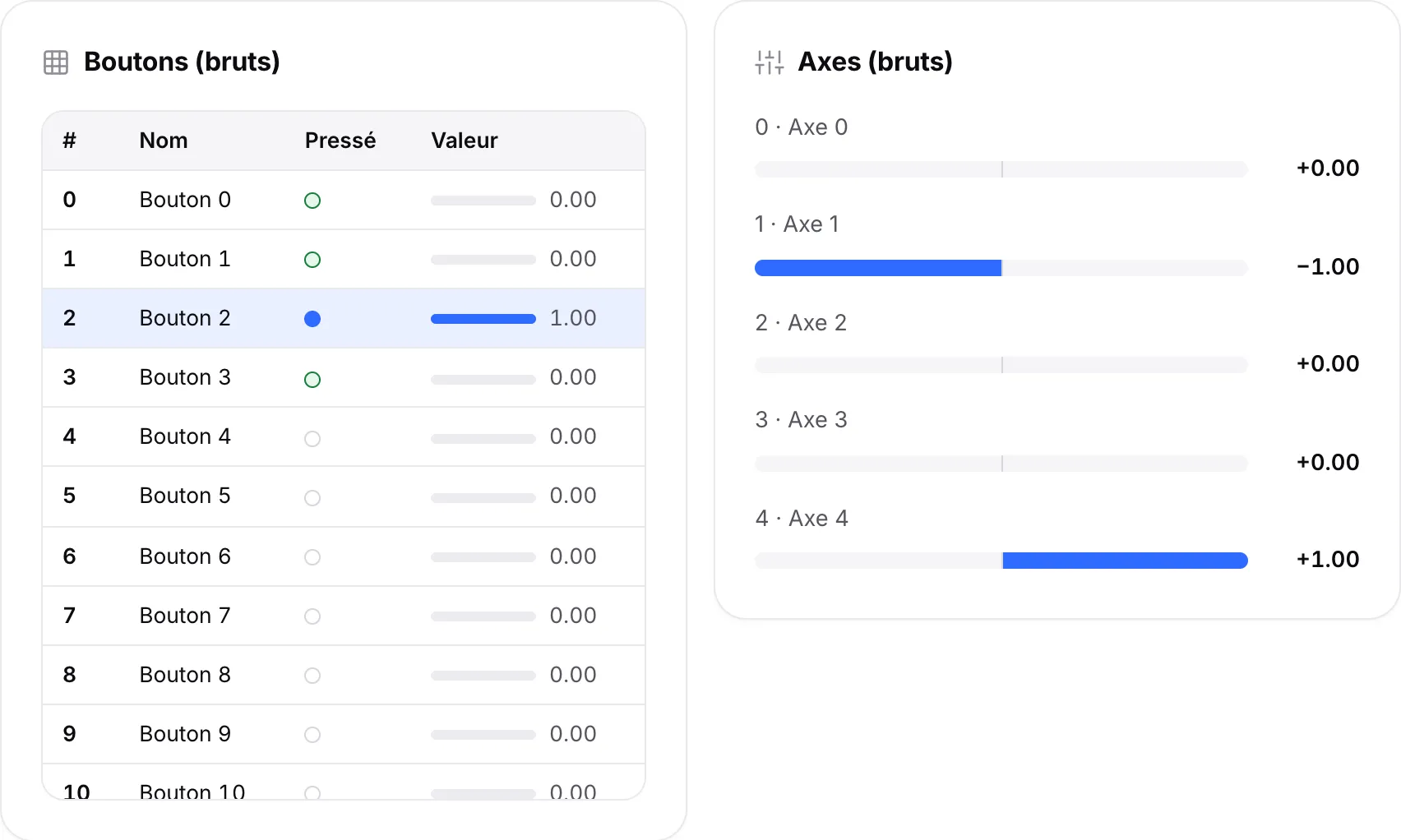Click the pressed indicator circle for Bouton 8
Screen dimensions: 1401x840
[312, 676]
